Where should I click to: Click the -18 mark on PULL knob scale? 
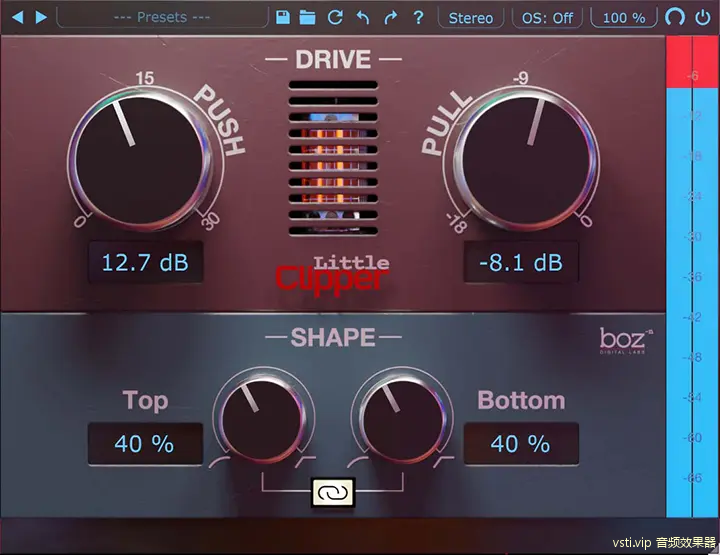(x=457, y=223)
